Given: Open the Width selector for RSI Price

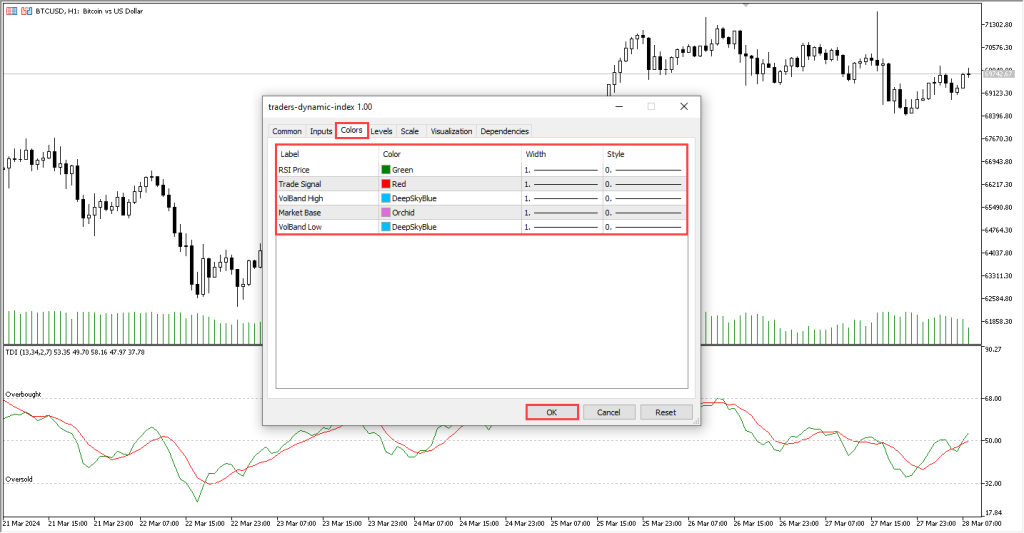Looking at the screenshot, I should tap(561, 170).
